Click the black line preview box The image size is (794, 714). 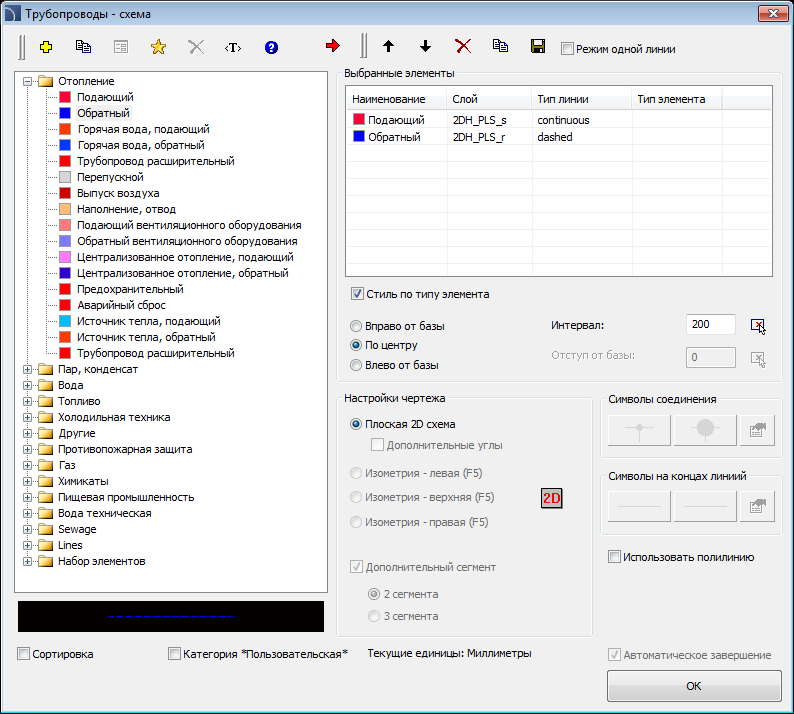pos(171,617)
